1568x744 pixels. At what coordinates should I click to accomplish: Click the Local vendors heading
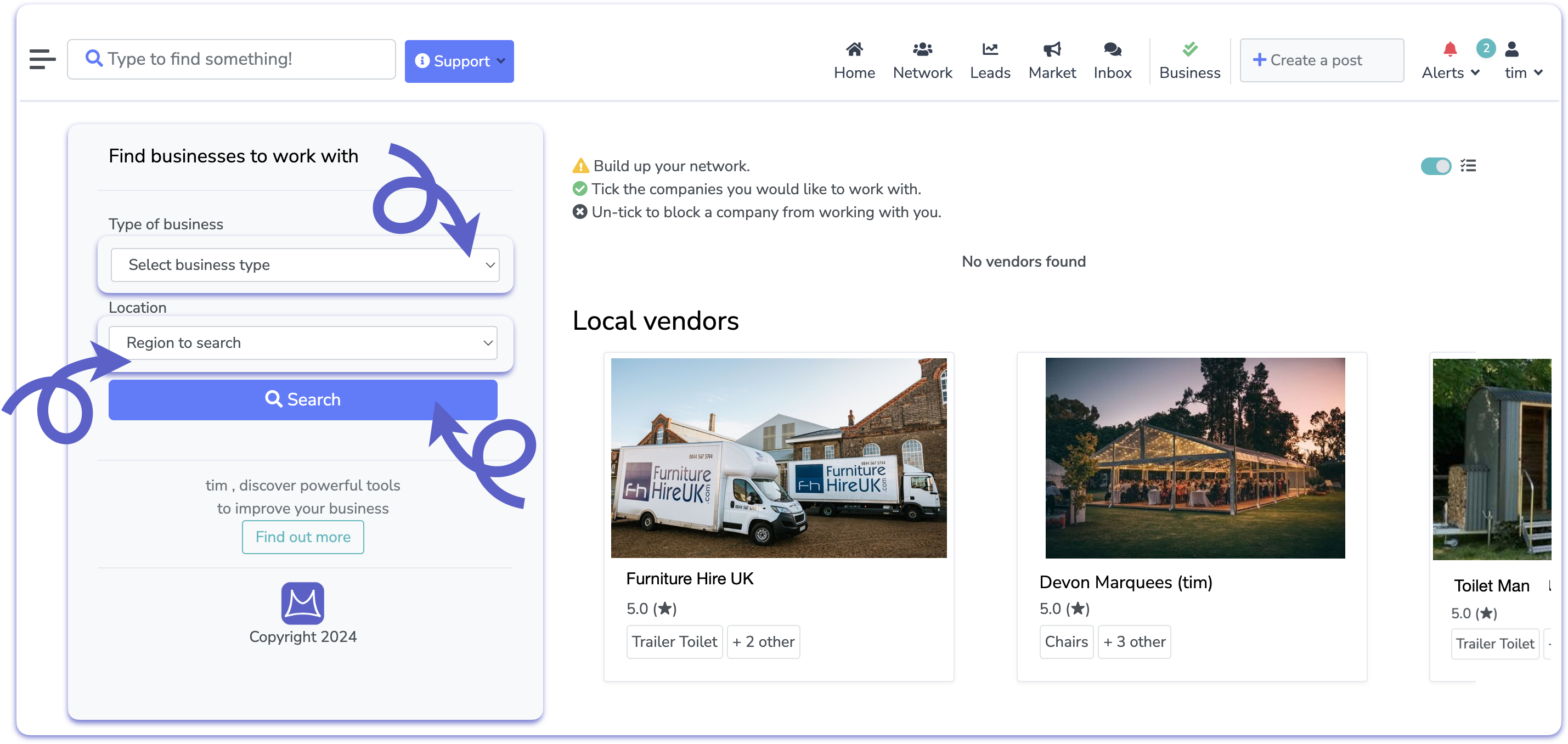coord(655,320)
